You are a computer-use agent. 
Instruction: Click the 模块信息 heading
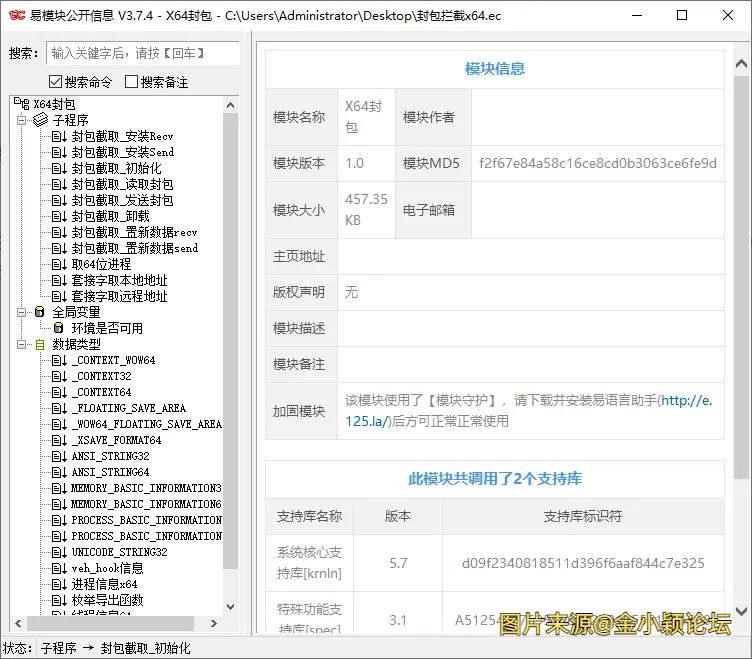coord(494,69)
